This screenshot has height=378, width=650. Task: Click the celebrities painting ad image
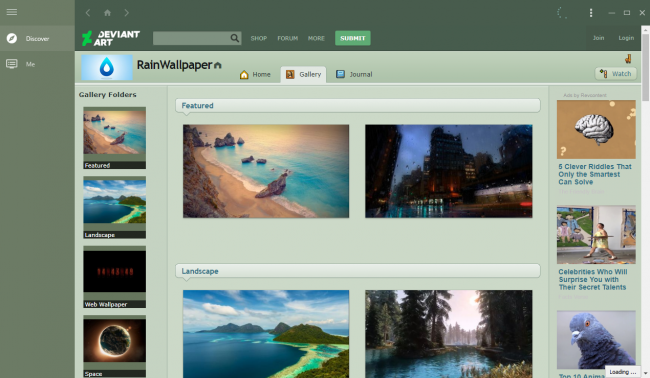point(596,235)
